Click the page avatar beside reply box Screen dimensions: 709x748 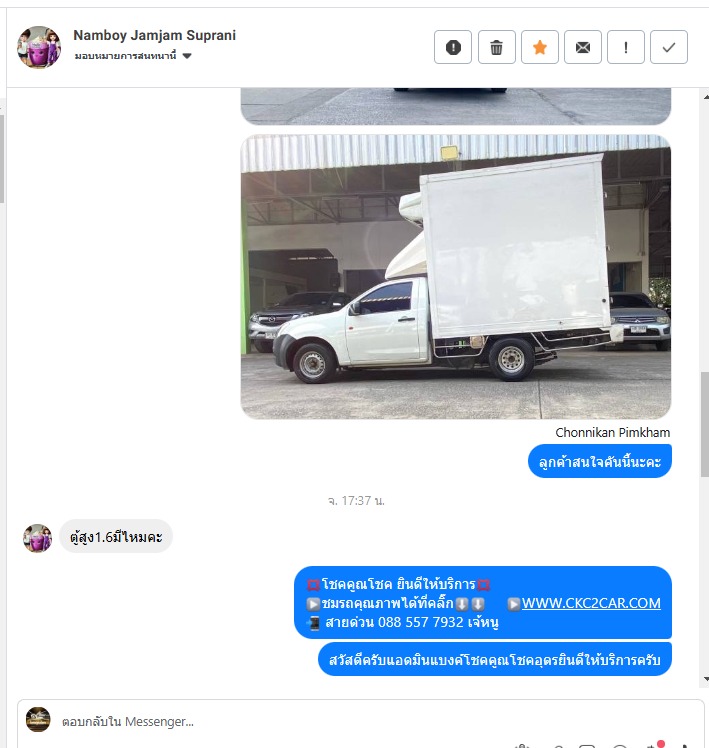tap(38, 719)
